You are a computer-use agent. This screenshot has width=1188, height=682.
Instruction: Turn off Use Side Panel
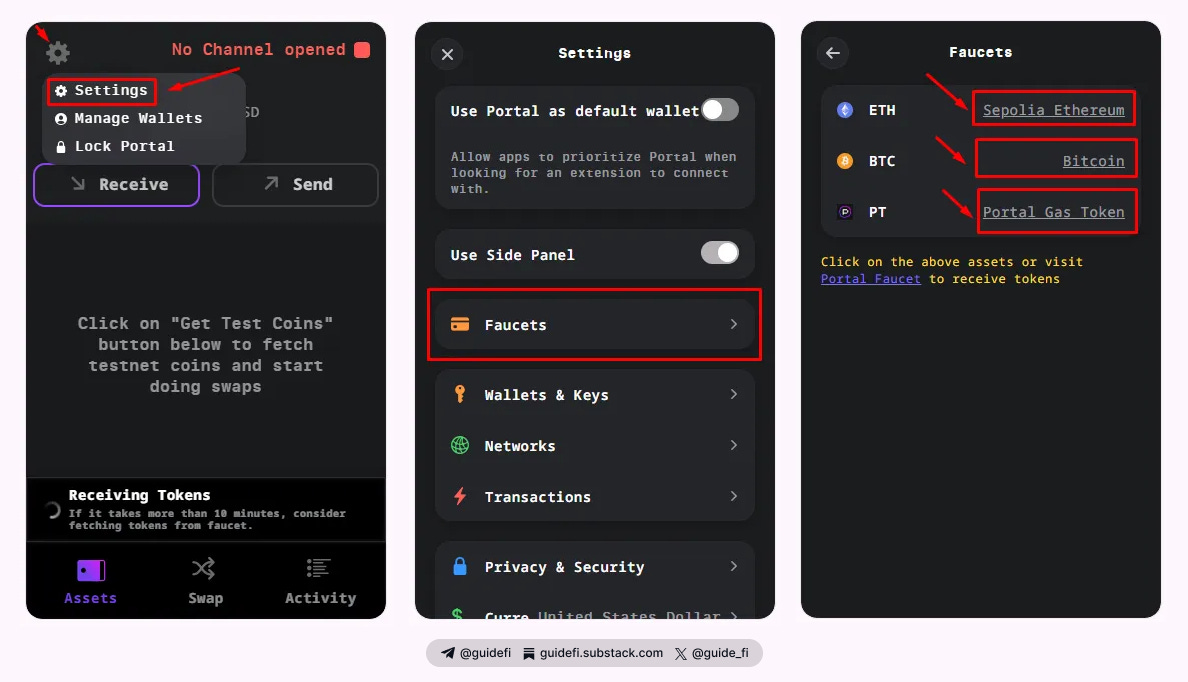click(722, 254)
